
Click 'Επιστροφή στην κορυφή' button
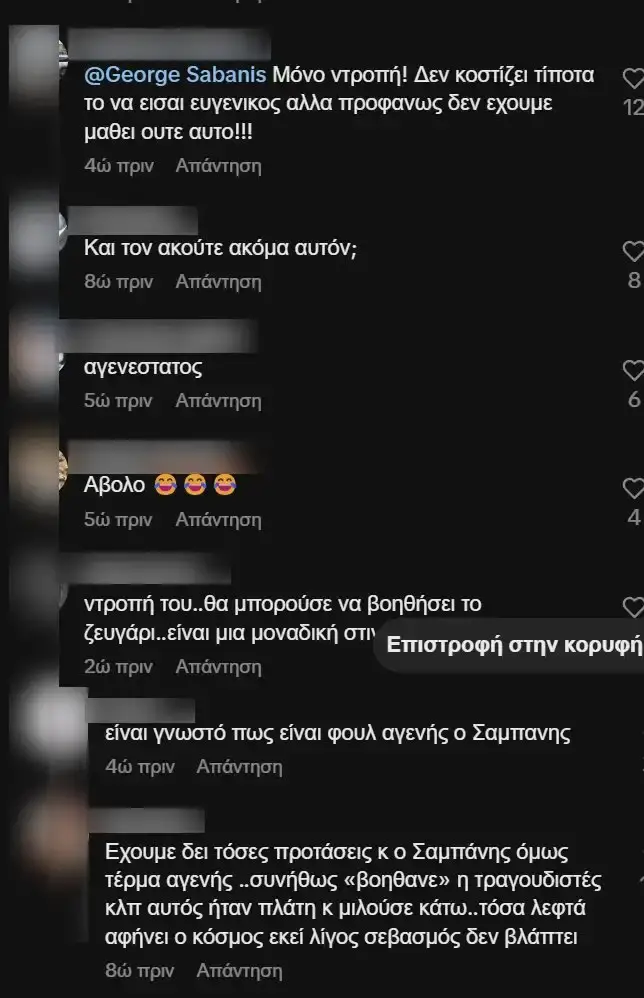[514, 645]
